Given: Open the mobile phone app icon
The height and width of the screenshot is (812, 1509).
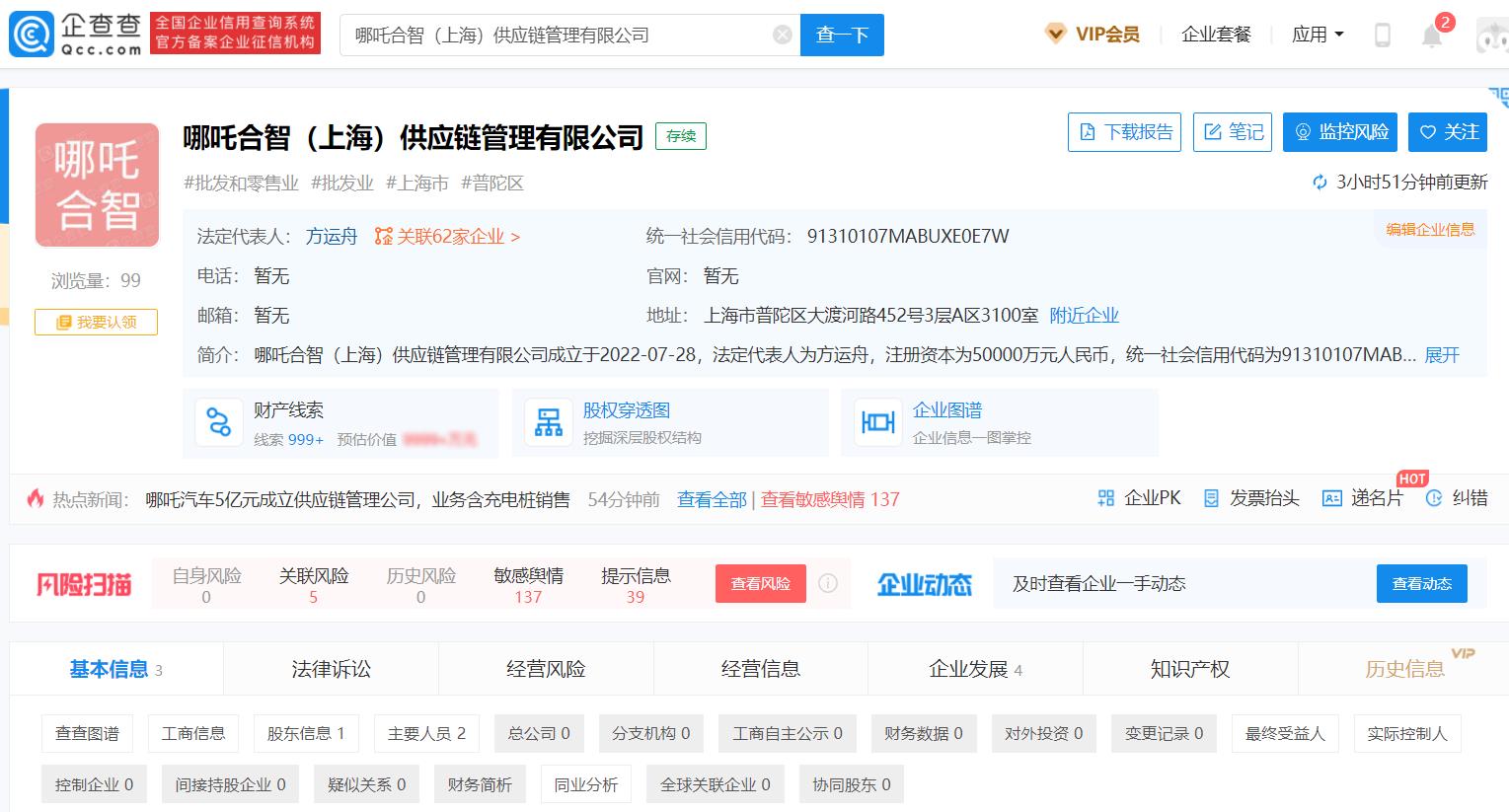Looking at the screenshot, I should tap(1383, 36).
